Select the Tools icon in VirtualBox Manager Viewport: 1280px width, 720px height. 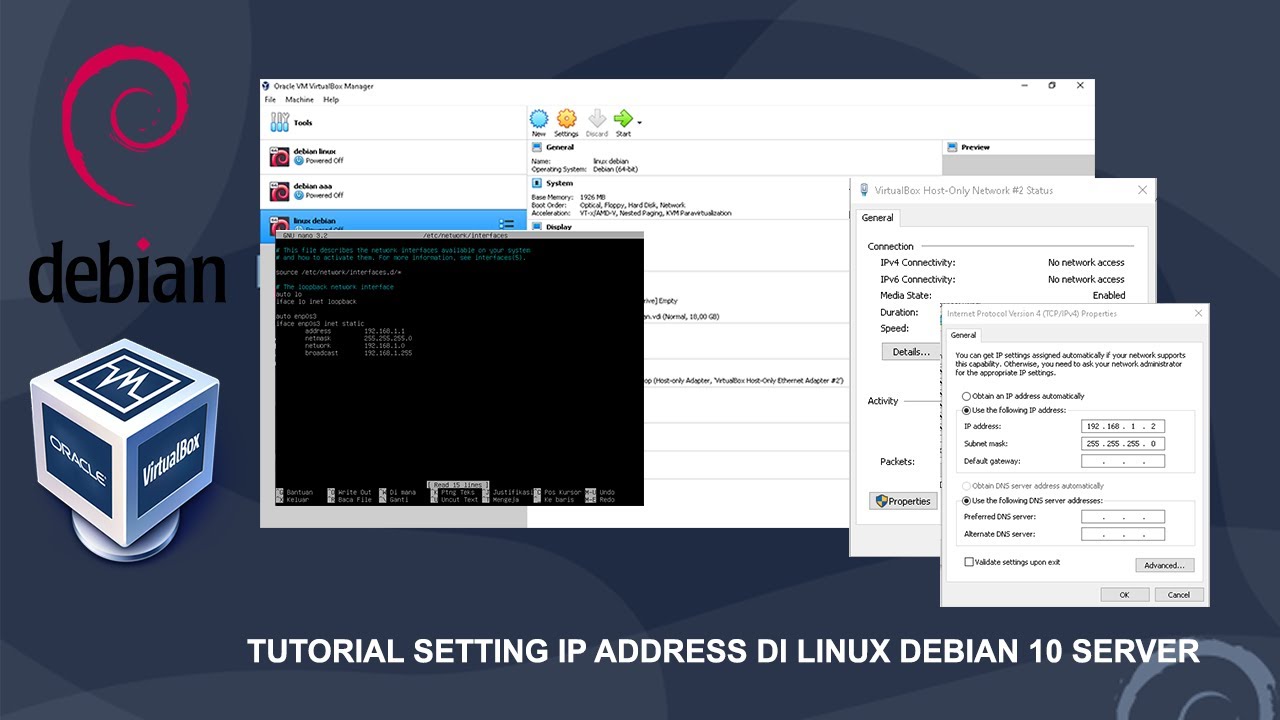point(279,122)
